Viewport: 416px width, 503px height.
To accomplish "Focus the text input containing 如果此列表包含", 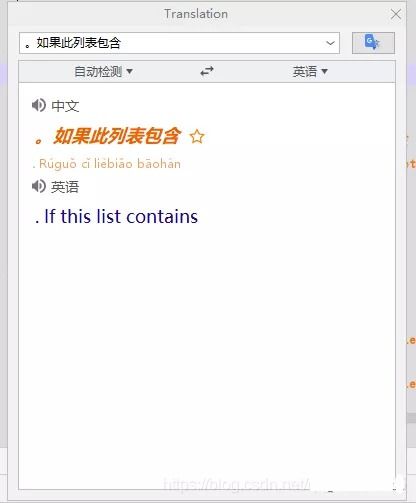I will [x=179, y=43].
